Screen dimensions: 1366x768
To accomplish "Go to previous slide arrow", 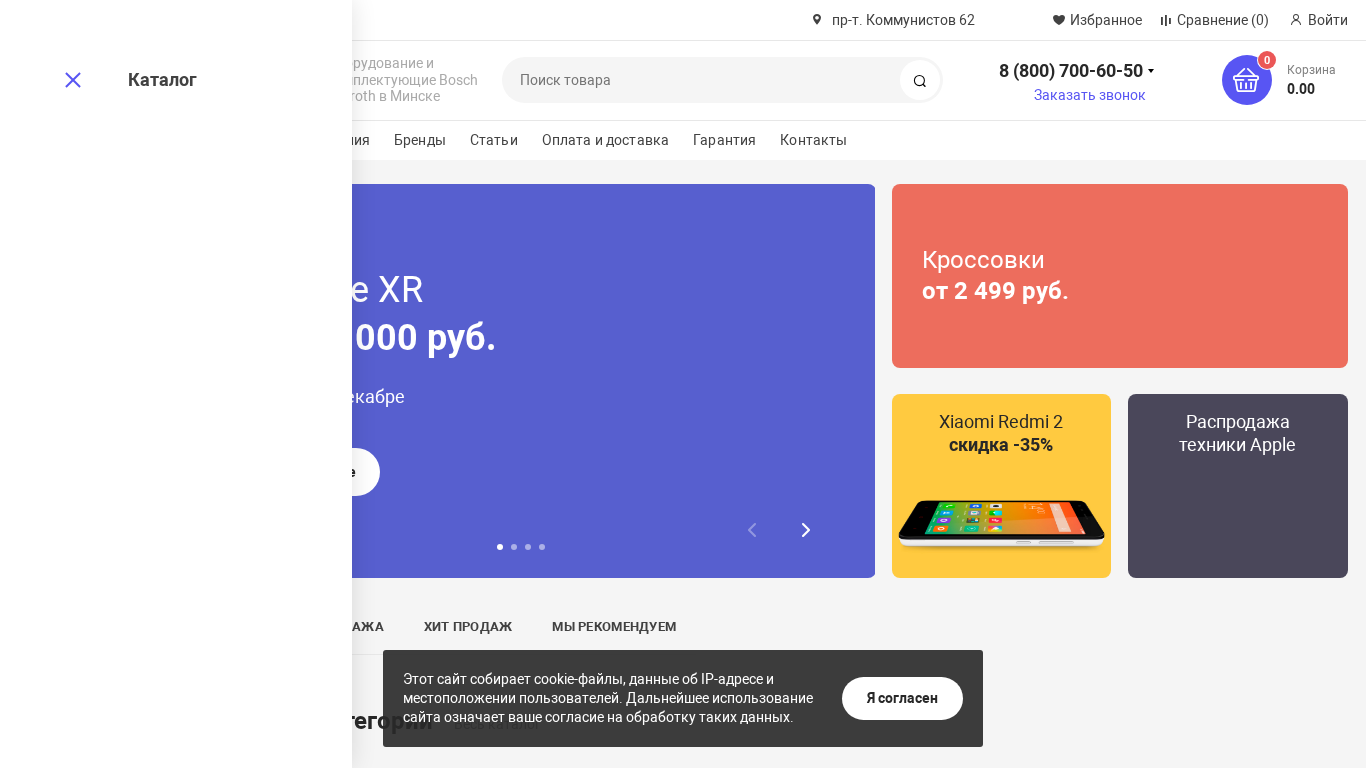I will pos(752,530).
